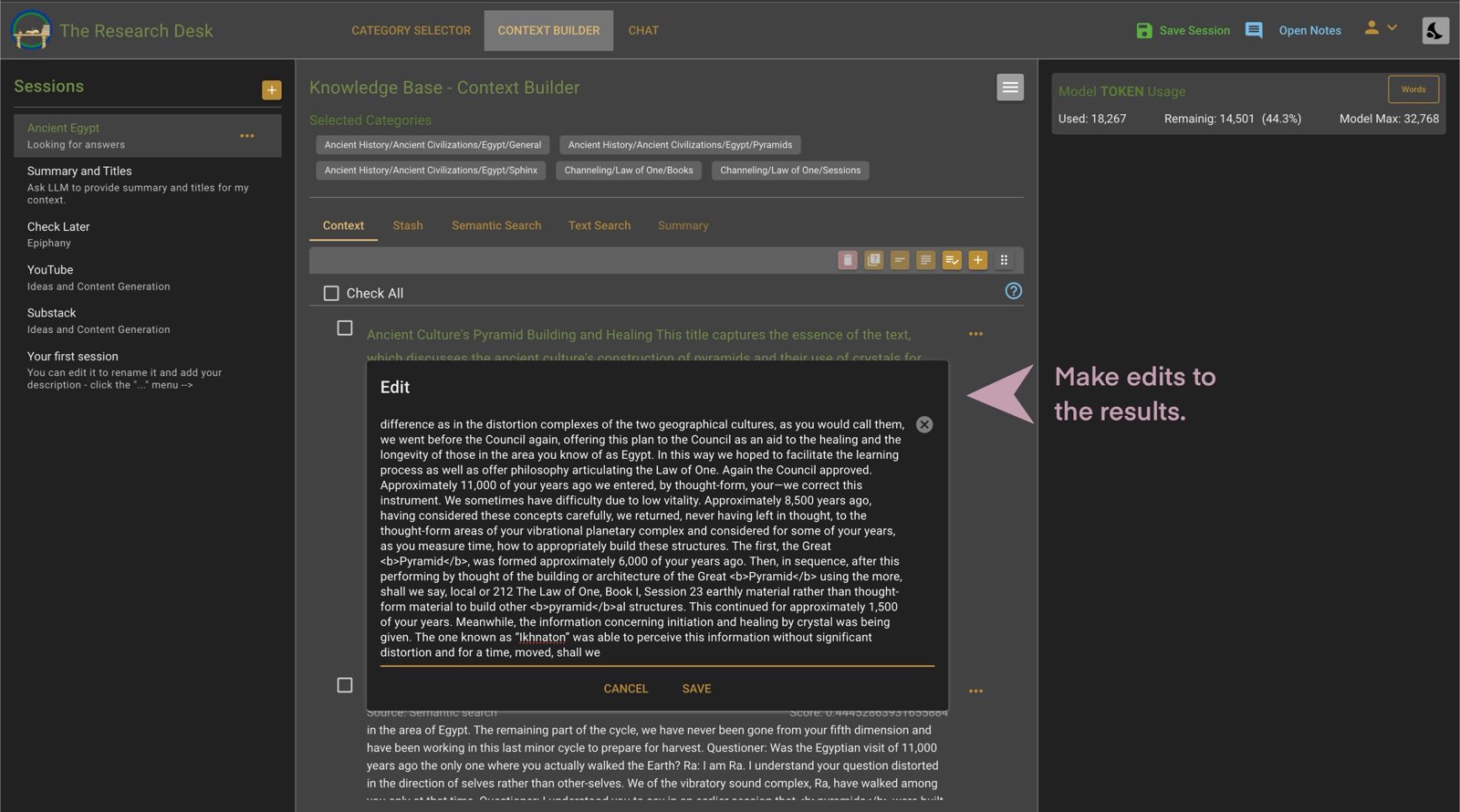Click the plus icon in the Context toolbar

point(977,260)
